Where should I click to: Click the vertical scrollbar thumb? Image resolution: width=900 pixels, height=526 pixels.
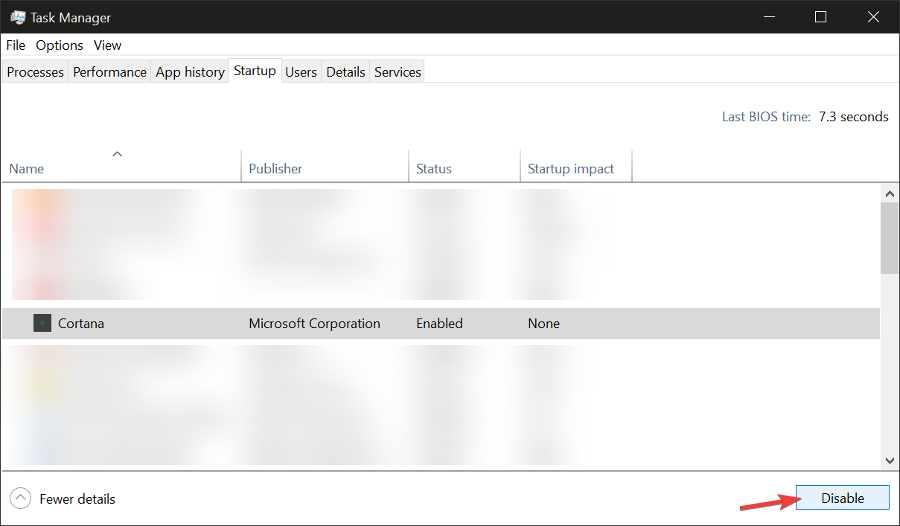pos(890,238)
